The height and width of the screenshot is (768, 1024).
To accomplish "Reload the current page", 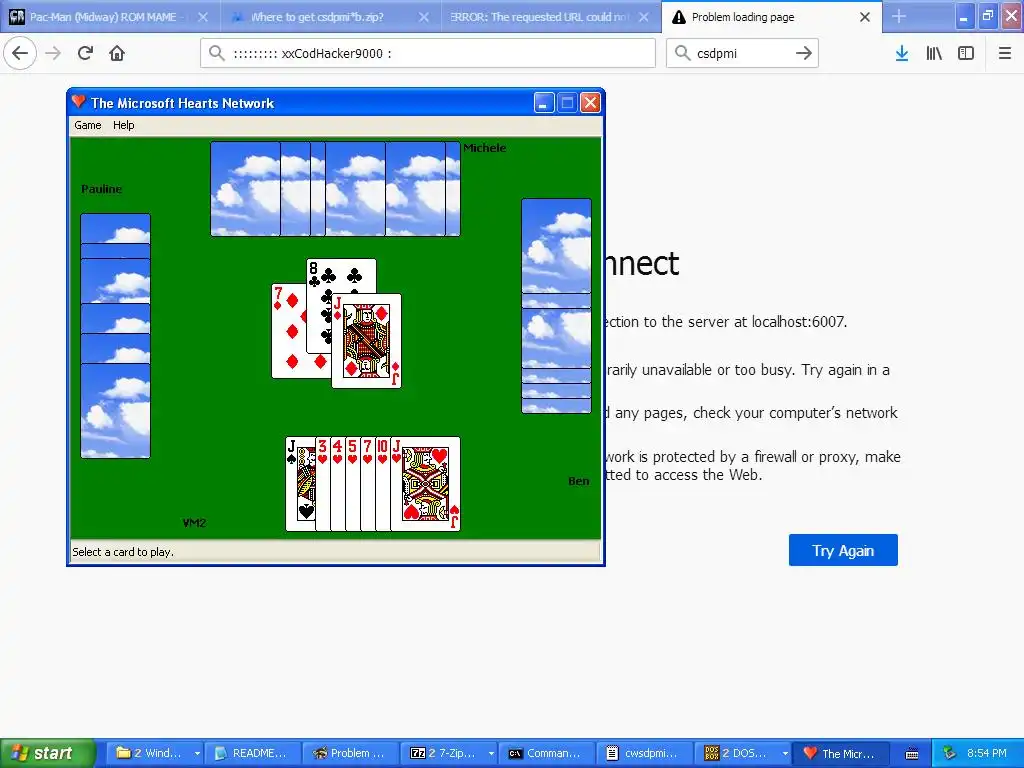I will [x=85, y=53].
